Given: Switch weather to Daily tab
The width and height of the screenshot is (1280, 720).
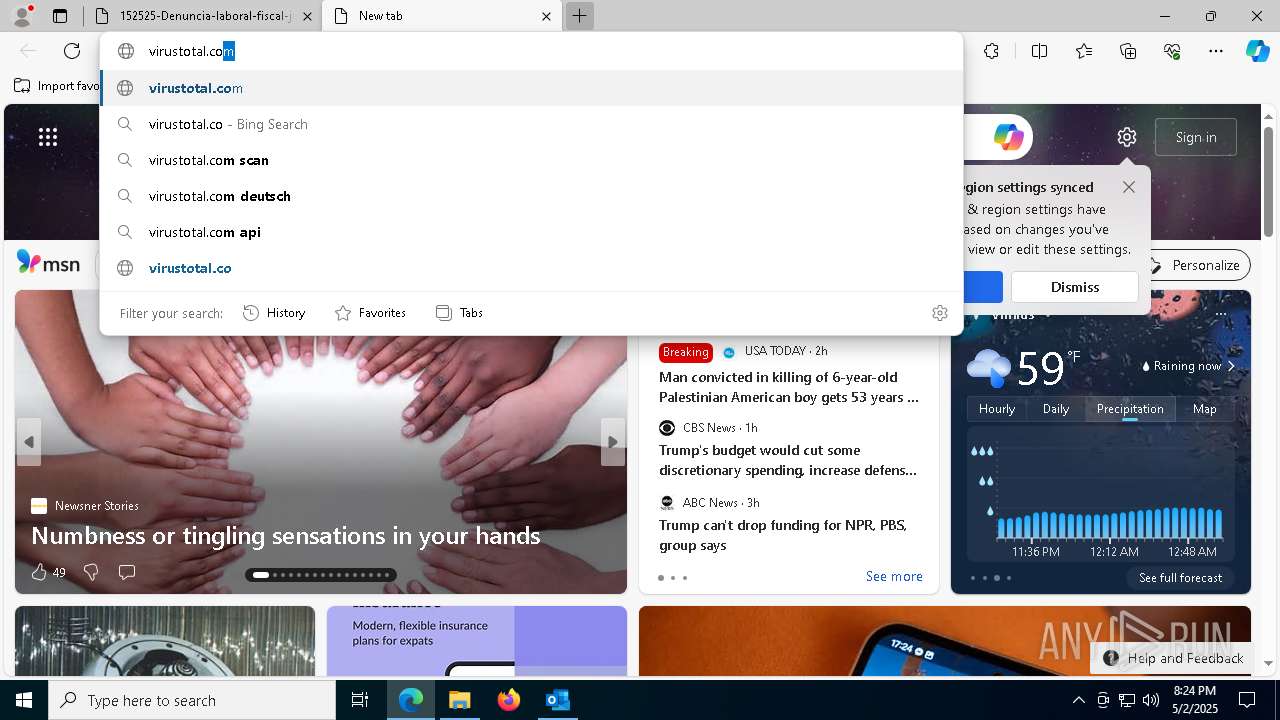Looking at the screenshot, I should pyautogui.click(x=1056, y=409).
